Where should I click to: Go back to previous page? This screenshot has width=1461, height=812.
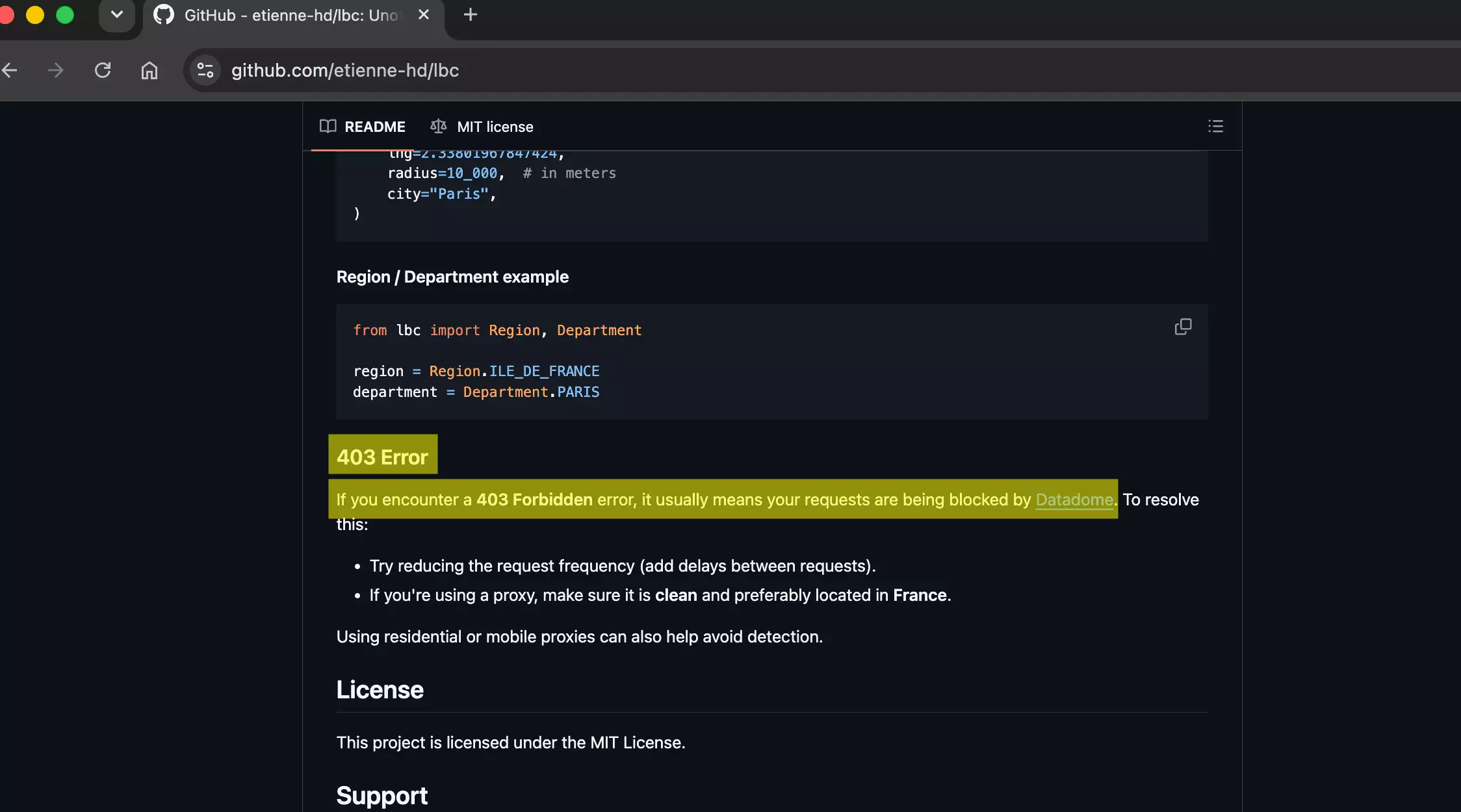point(9,70)
